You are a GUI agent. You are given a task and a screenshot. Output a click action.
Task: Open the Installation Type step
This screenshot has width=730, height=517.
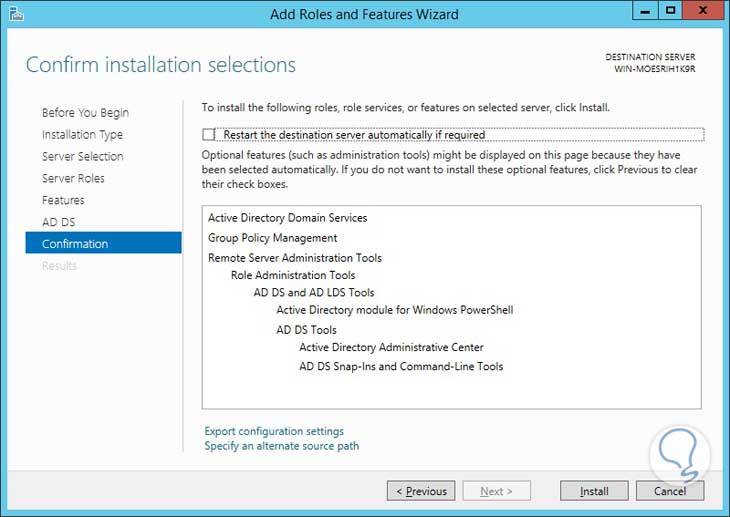(82, 135)
